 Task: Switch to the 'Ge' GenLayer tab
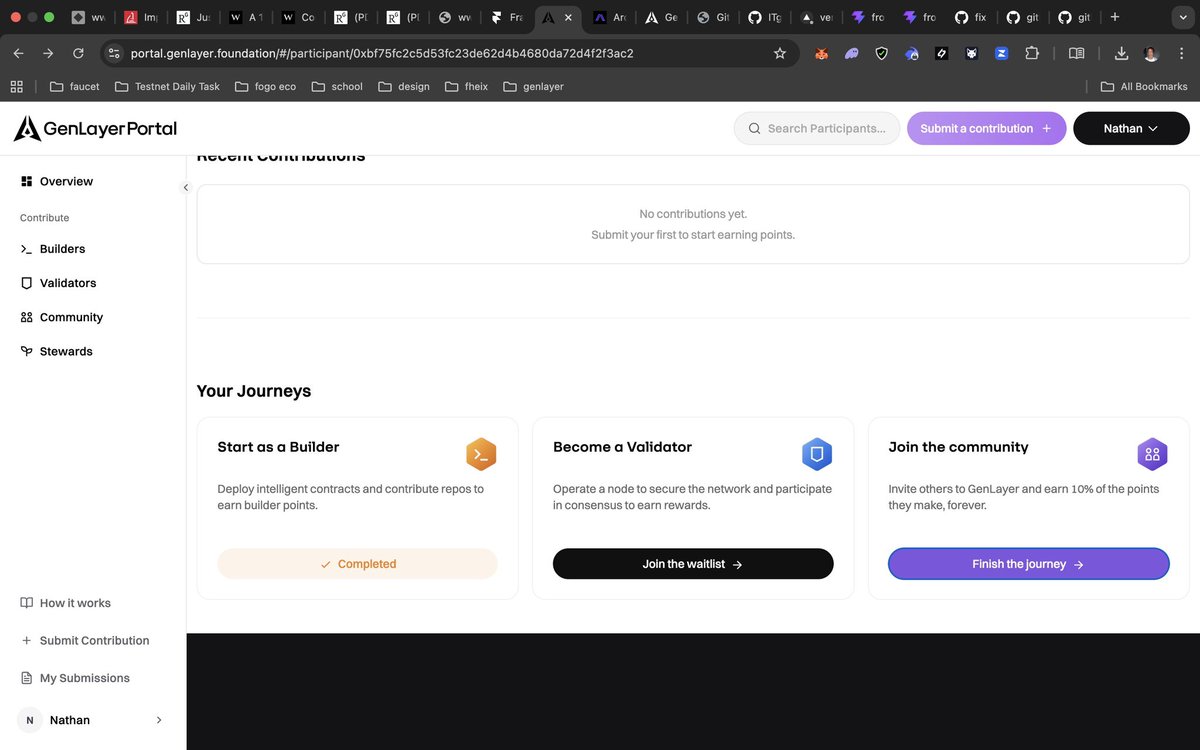[x=661, y=18]
